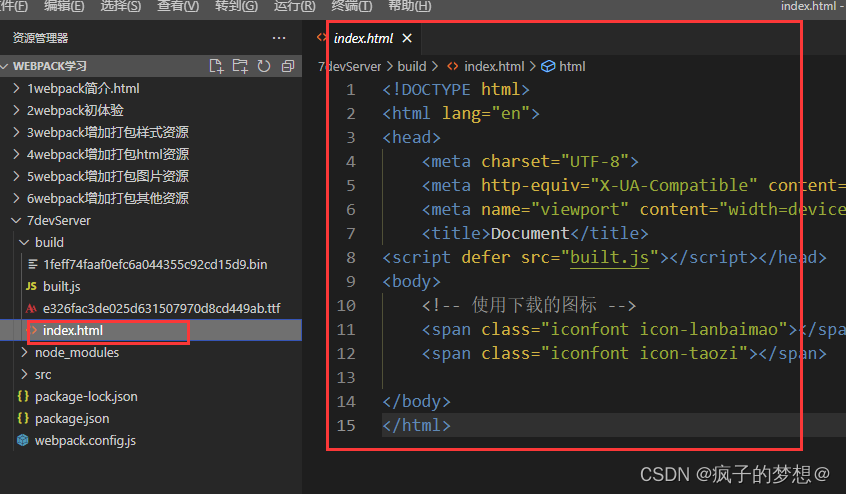The height and width of the screenshot is (494, 846).
Task: Follow the built.js link in script tag
Action: (609, 257)
